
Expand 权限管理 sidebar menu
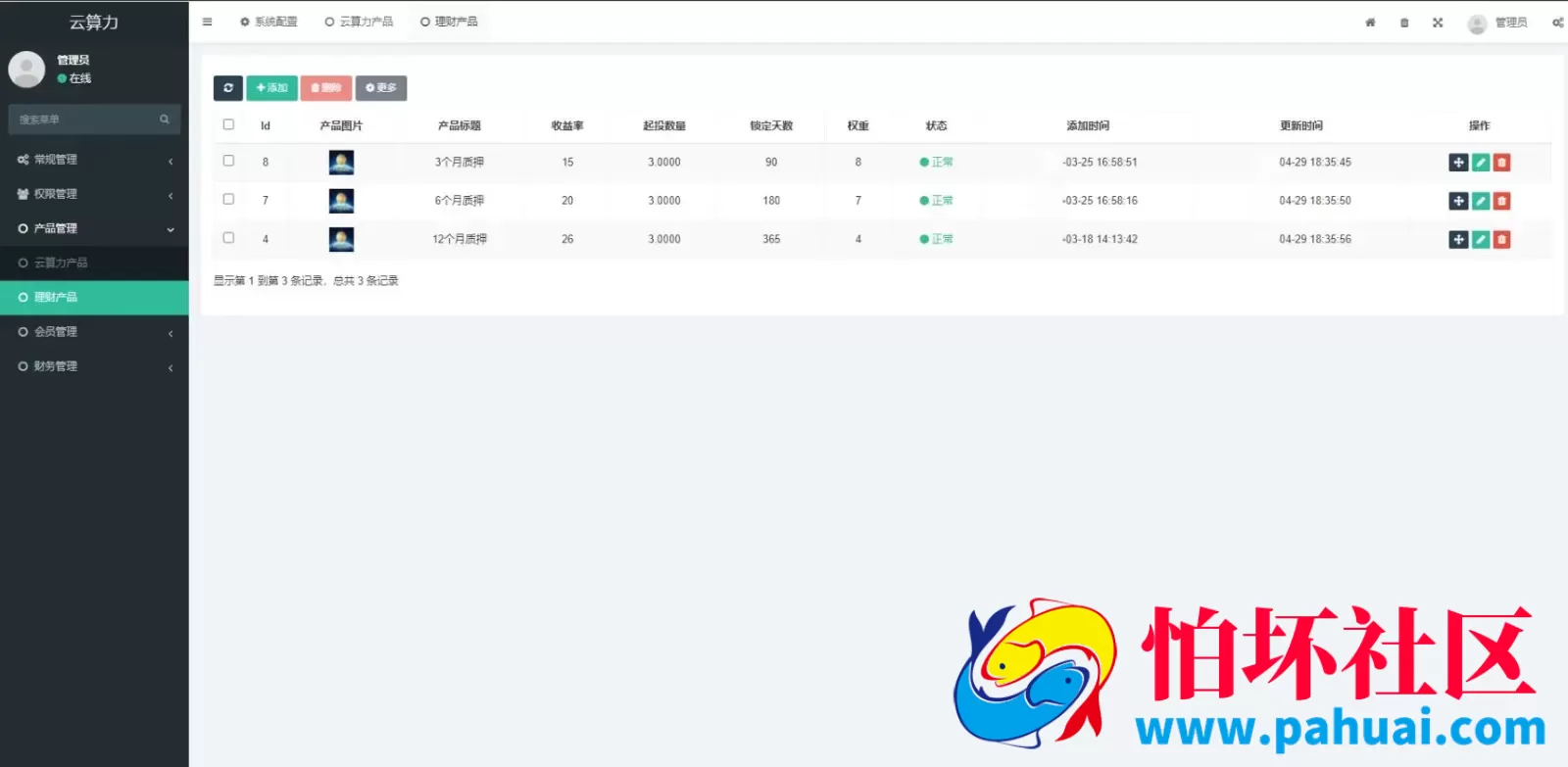[x=94, y=194]
